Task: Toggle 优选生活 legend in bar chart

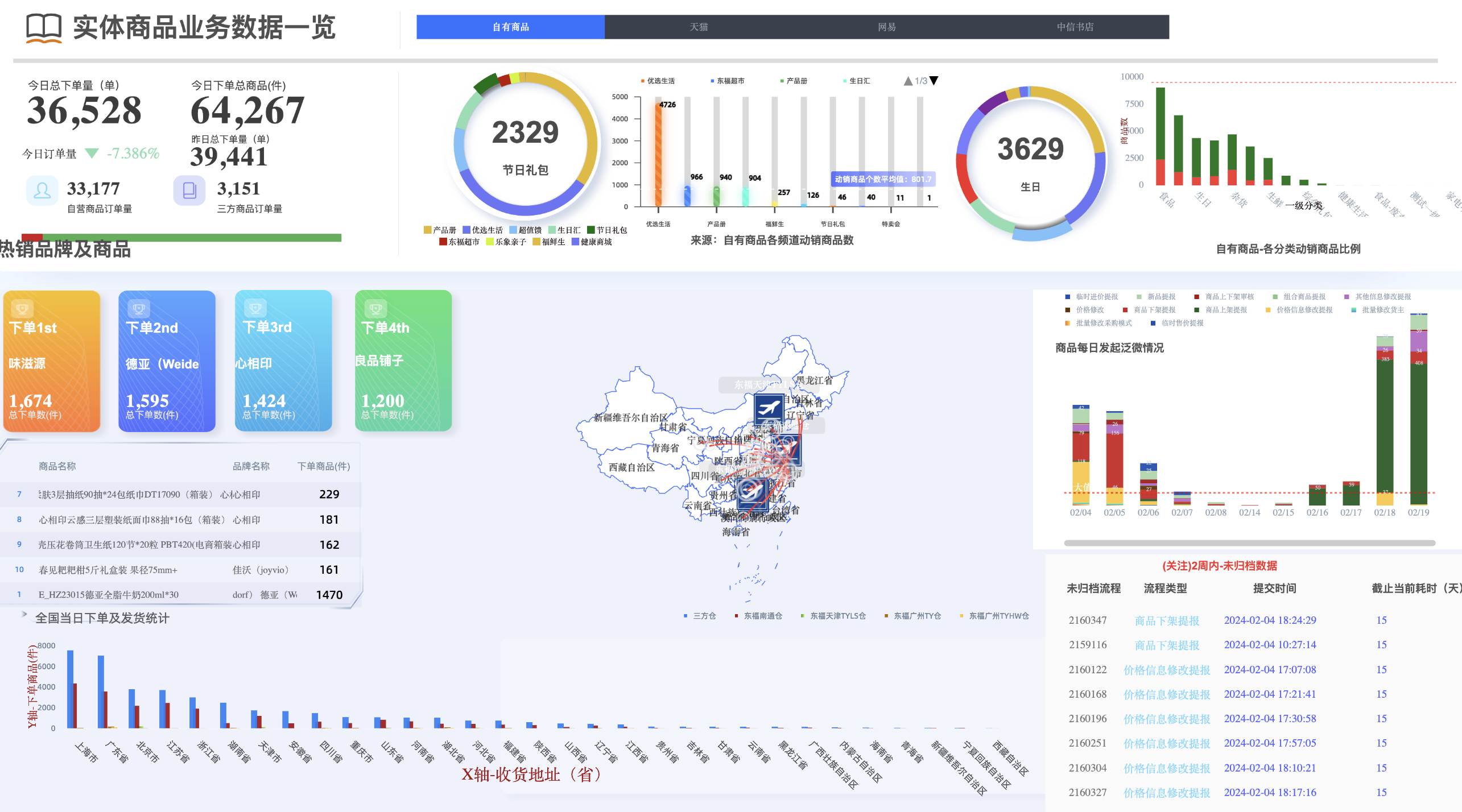Action: tap(658, 81)
